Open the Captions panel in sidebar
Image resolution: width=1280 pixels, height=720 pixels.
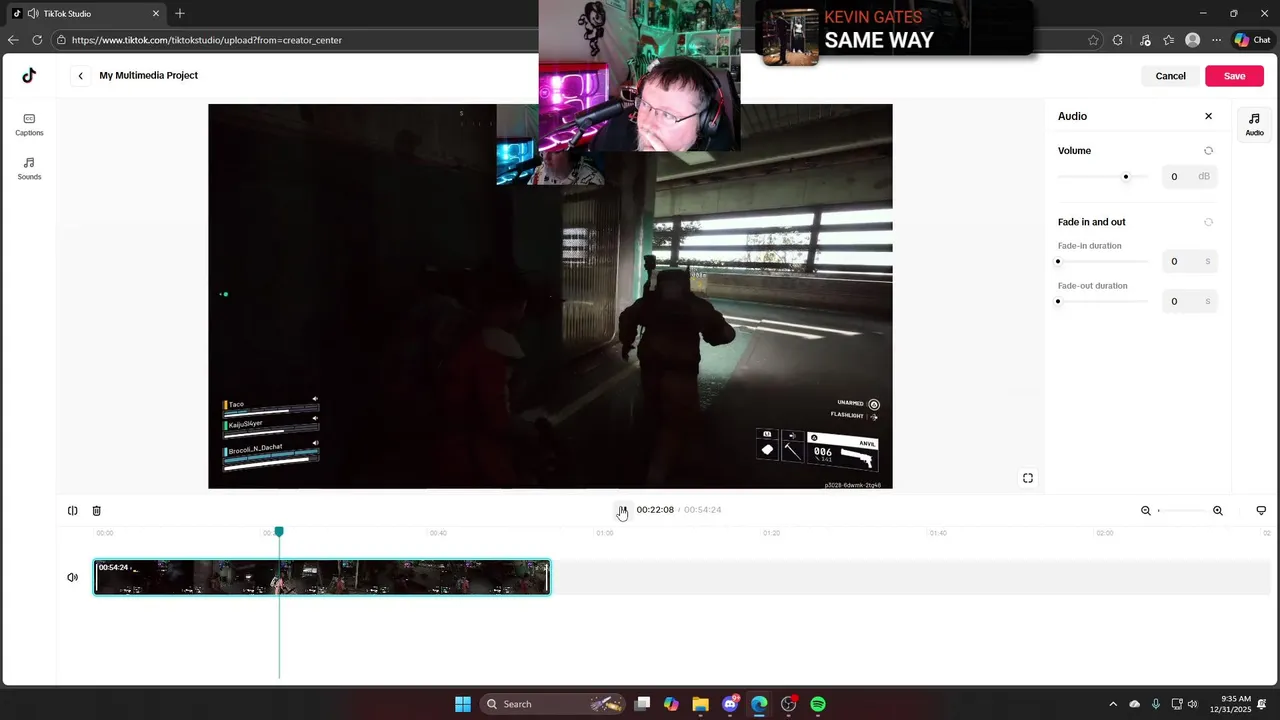(29, 124)
